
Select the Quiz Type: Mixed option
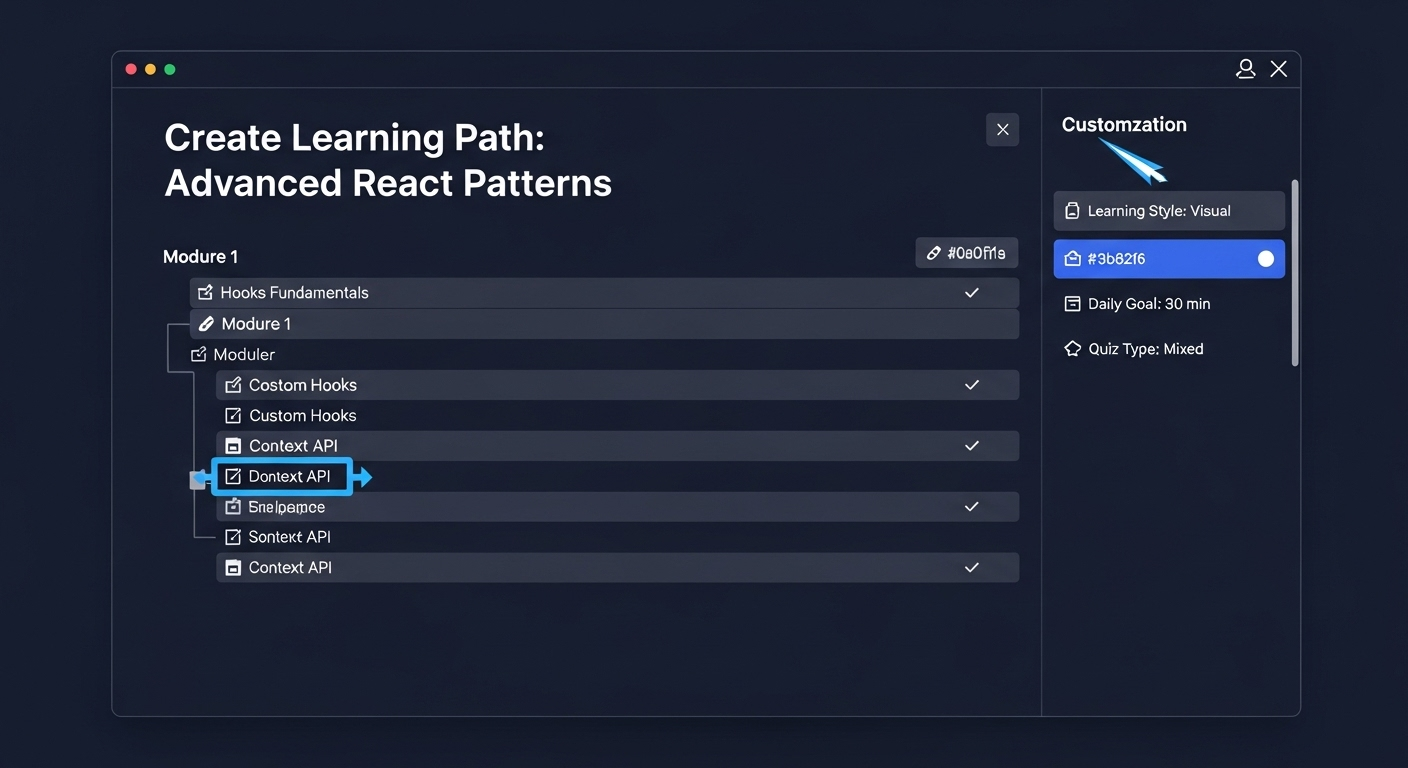(1145, 349)
